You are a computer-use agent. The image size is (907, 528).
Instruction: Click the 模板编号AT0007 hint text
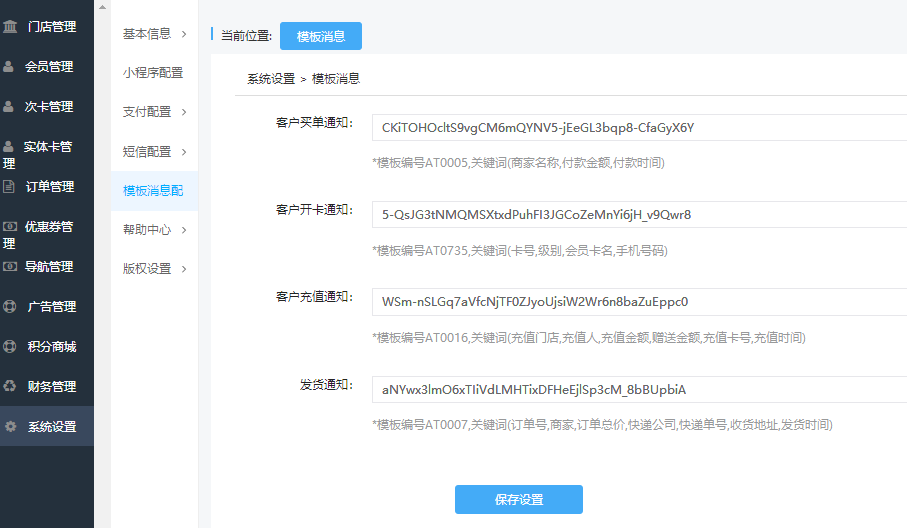[602, 425]
